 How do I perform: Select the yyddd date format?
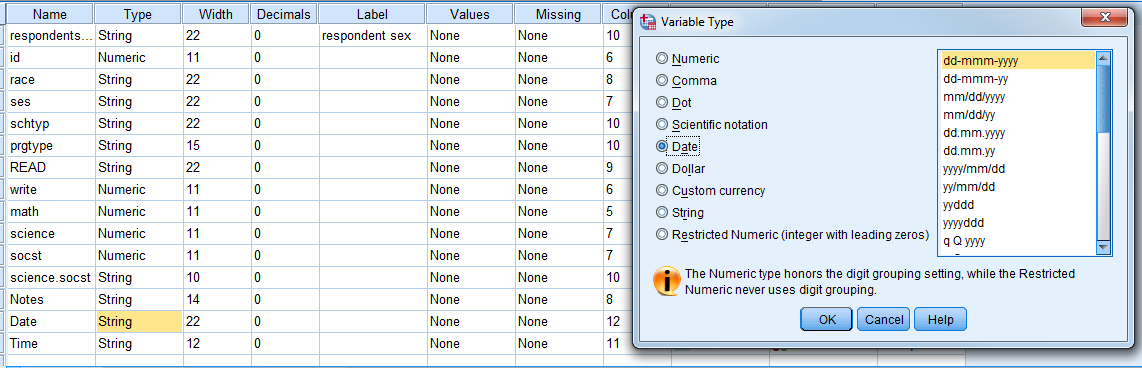tap(1018, 205)
